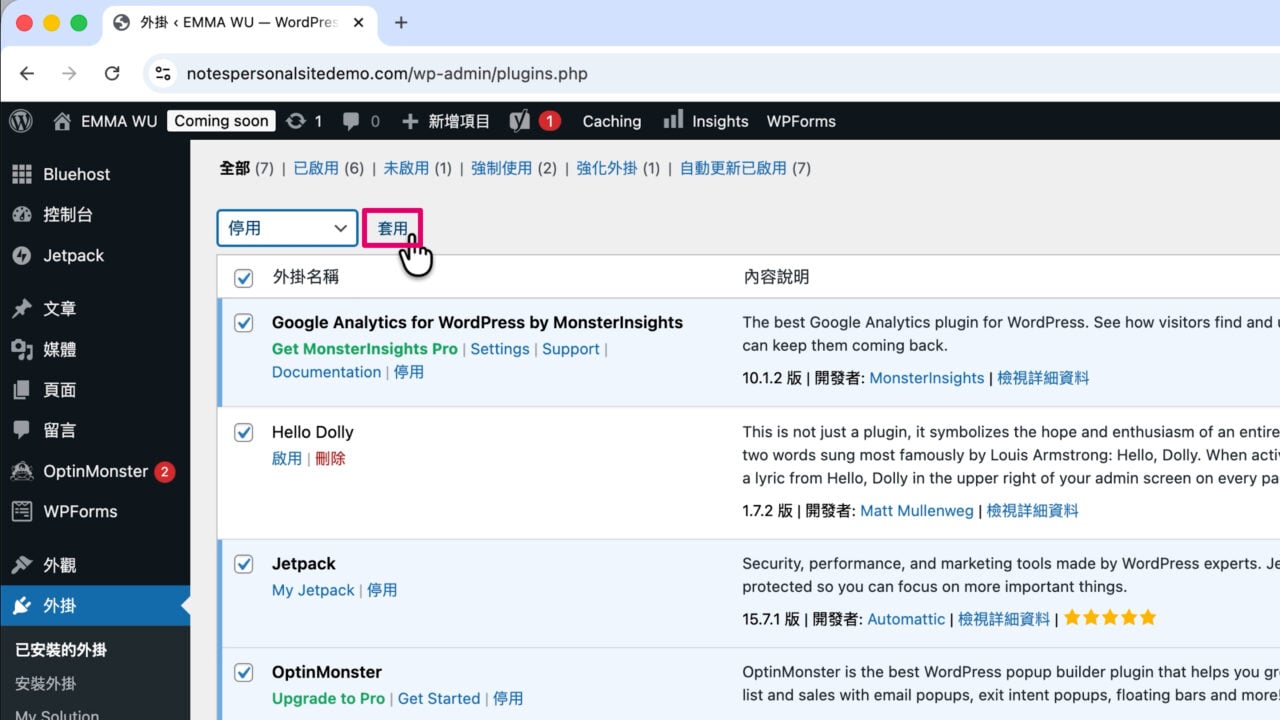1280x720 pixels.
Task: Open MonsterInsights developer link in description
Action: (927, 378)
